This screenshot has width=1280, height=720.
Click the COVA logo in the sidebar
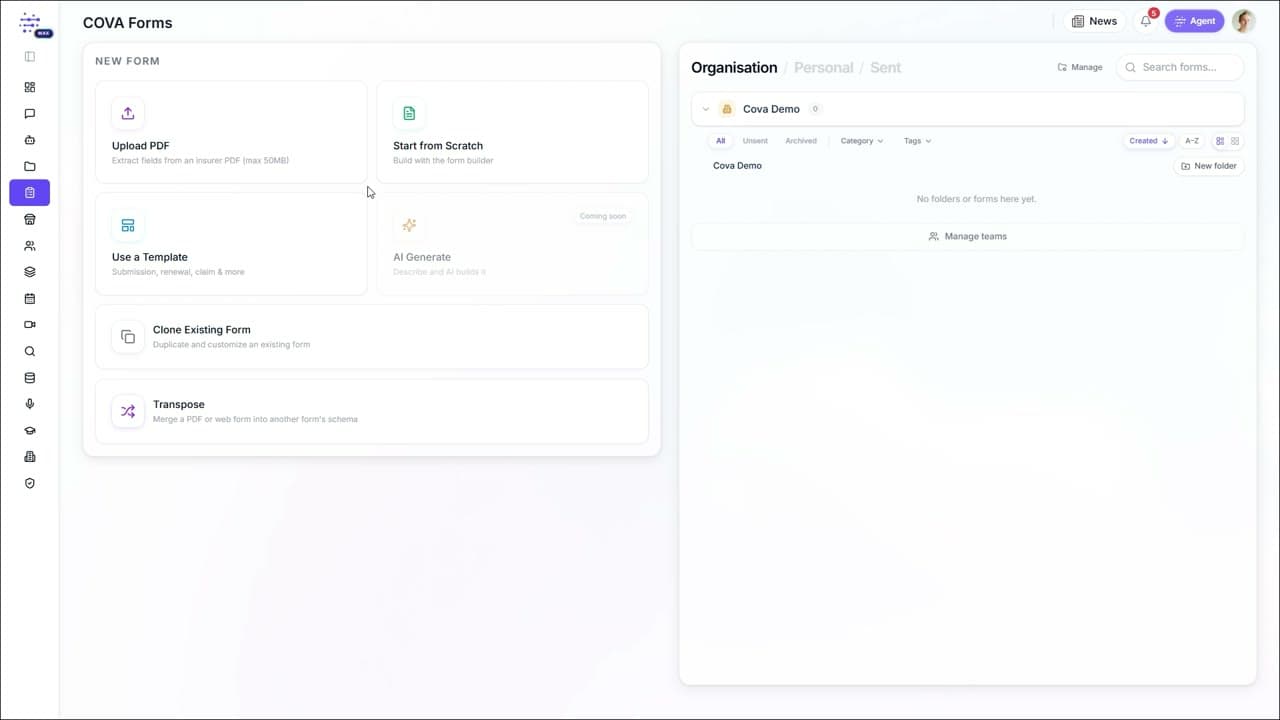tap(33, 24)
